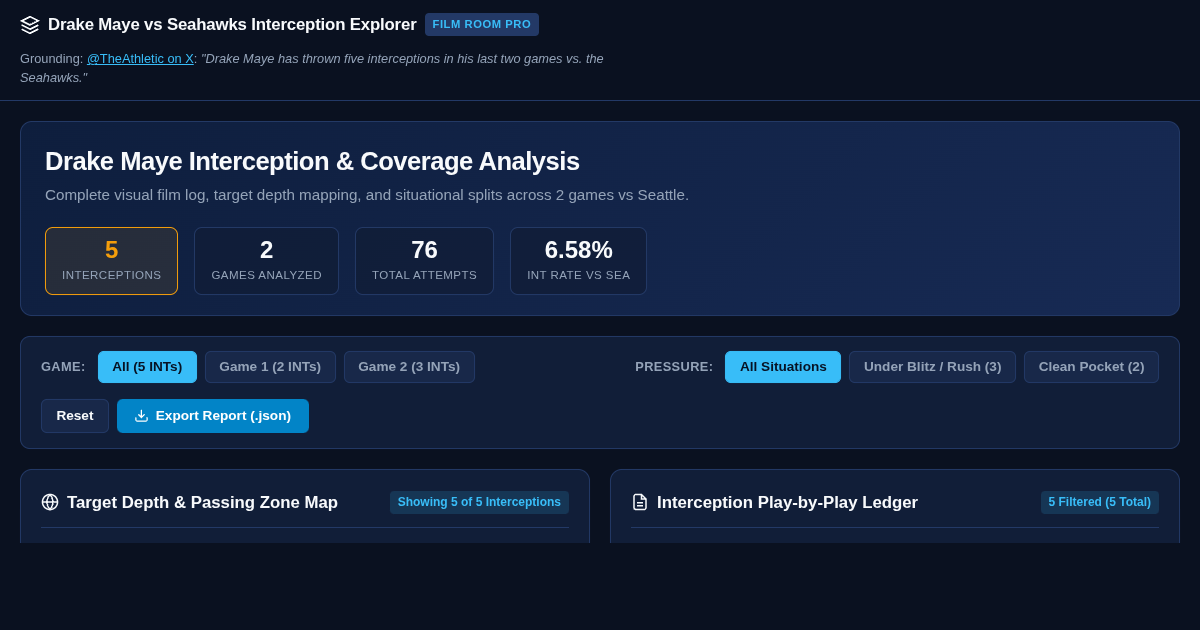Filter to Game 1 (2 INTs)
1200x630 pixels.
tap(270, 367)
